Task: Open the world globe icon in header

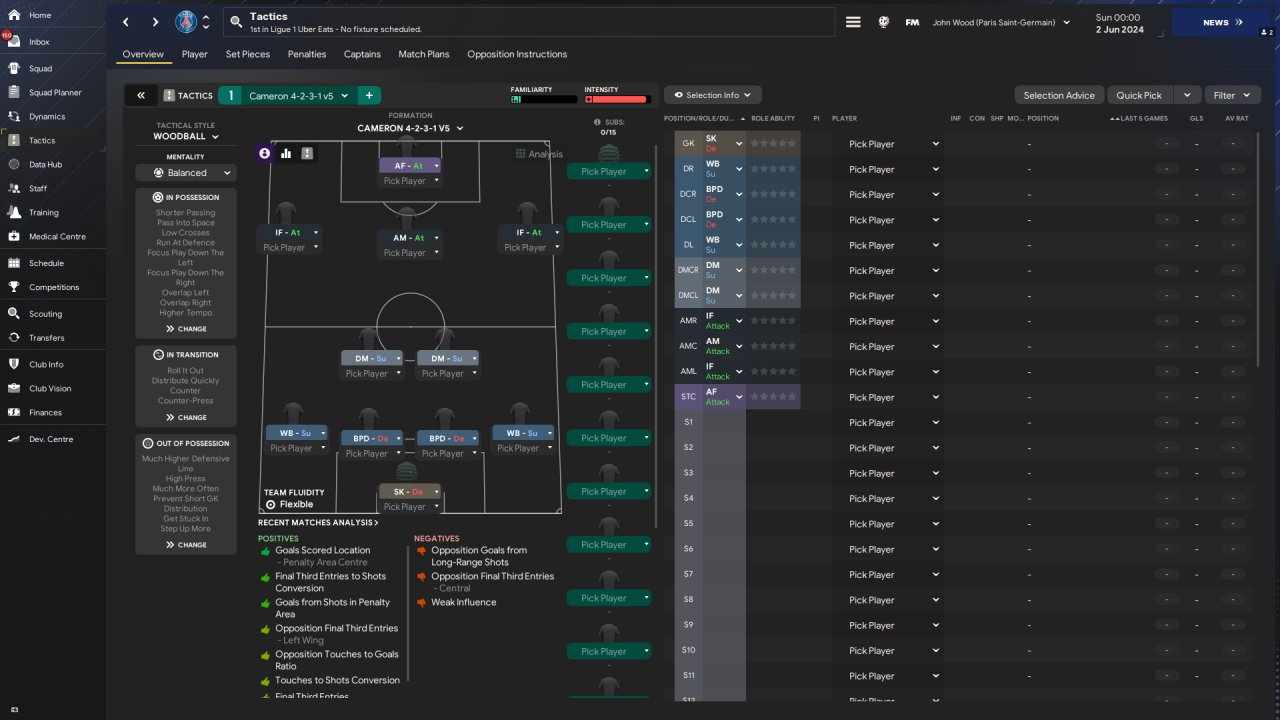Action: click(x=884, y=22)
